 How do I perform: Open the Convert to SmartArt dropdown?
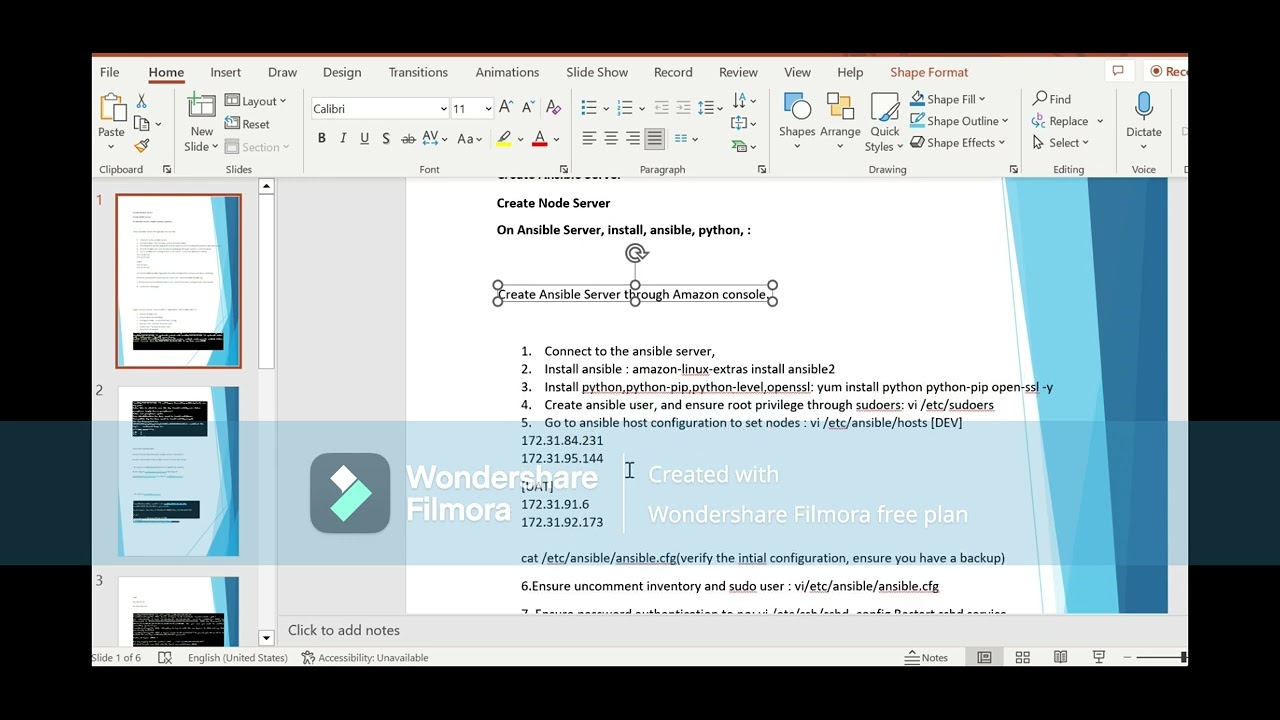(x=745, y=146)
